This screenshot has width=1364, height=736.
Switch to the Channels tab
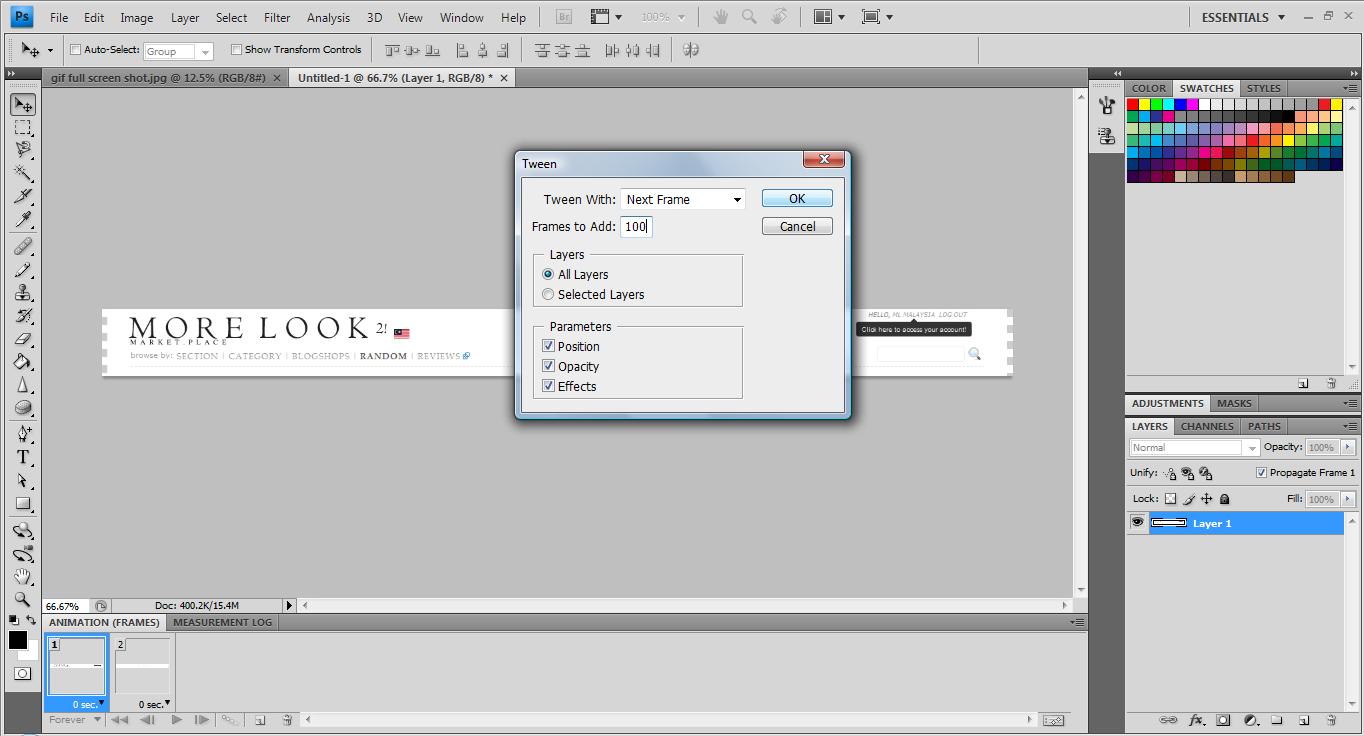[x=1207, y=426]
